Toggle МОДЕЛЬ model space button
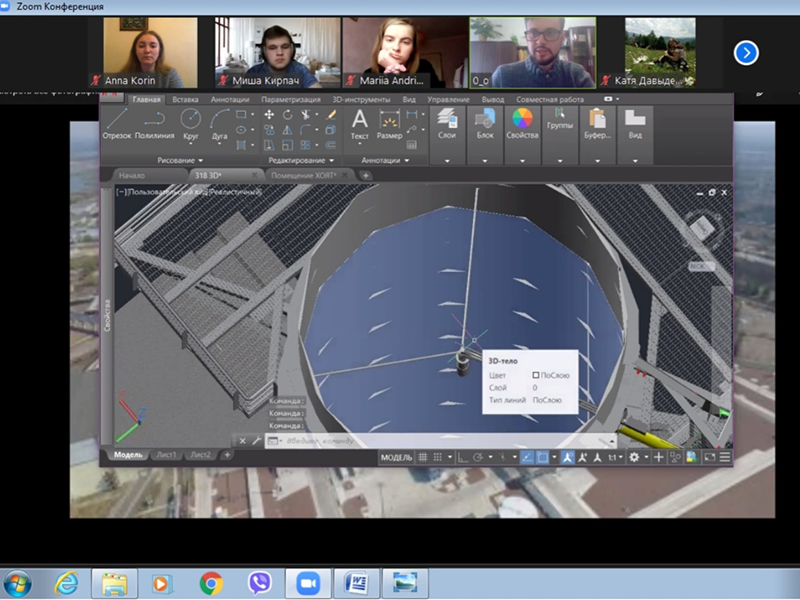800x600 pixels. coord(396,457)
